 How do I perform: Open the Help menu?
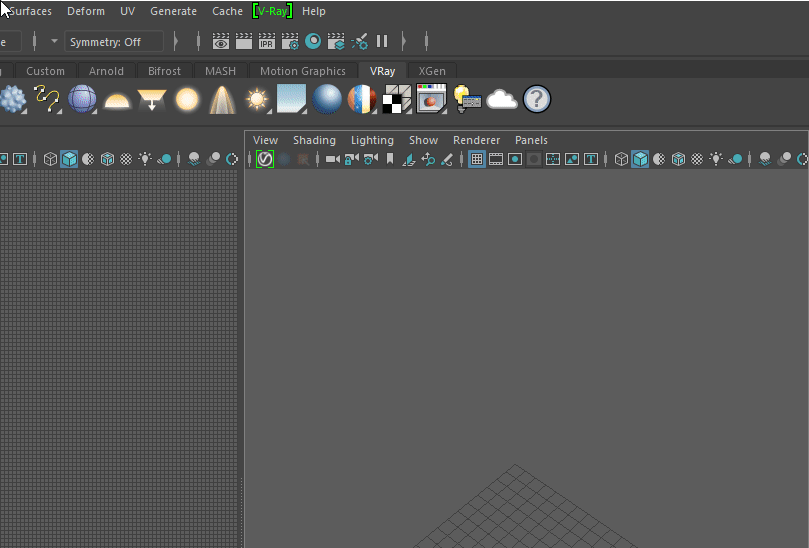[314, 11]
